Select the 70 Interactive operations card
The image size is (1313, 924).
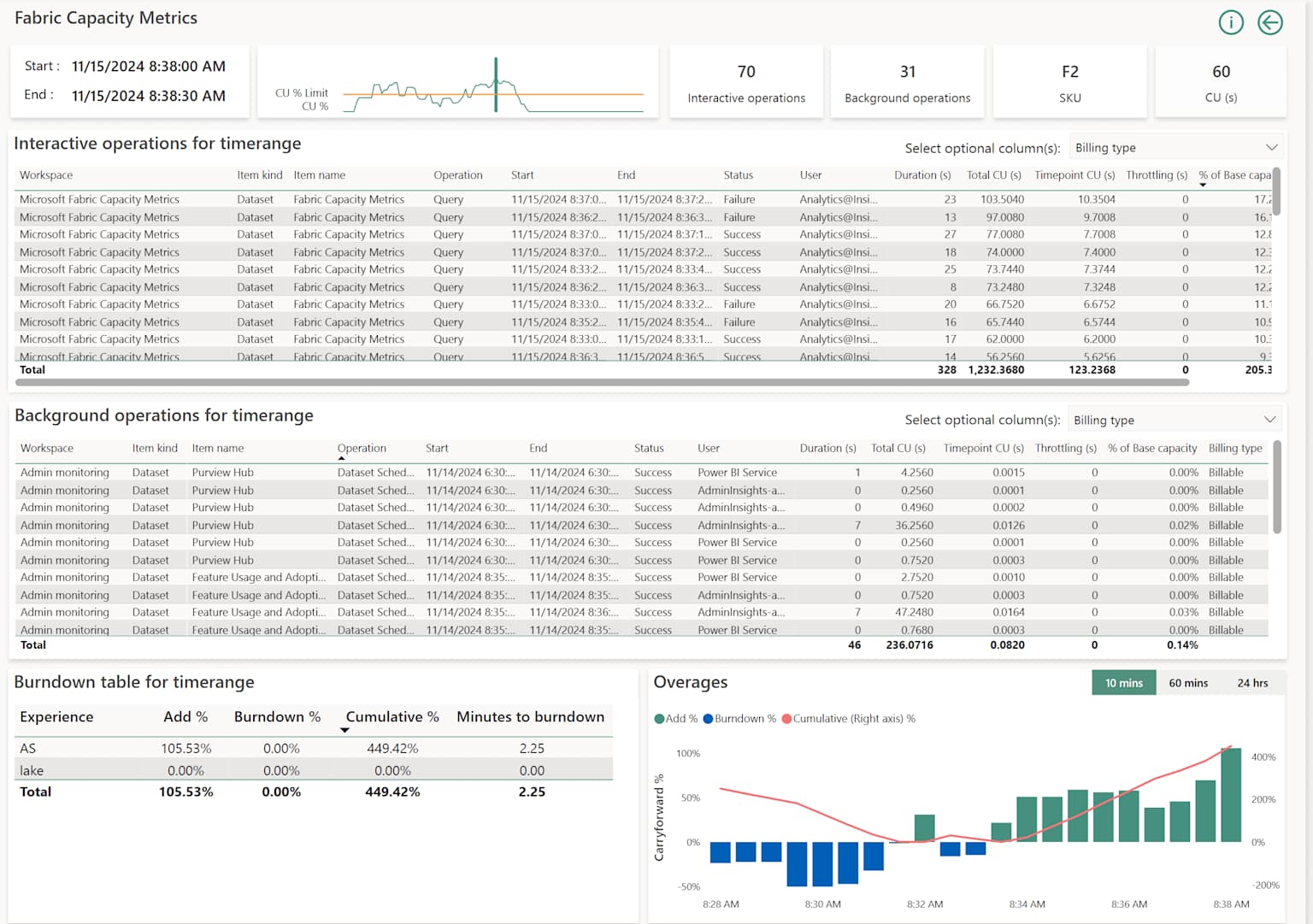(746, 82)
